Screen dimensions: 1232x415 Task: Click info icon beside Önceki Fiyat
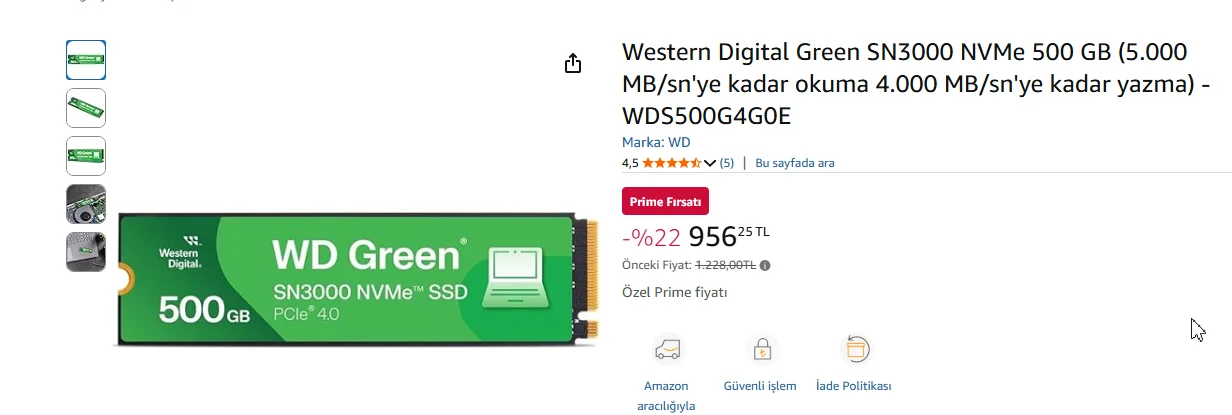click(x=765, y=266)
